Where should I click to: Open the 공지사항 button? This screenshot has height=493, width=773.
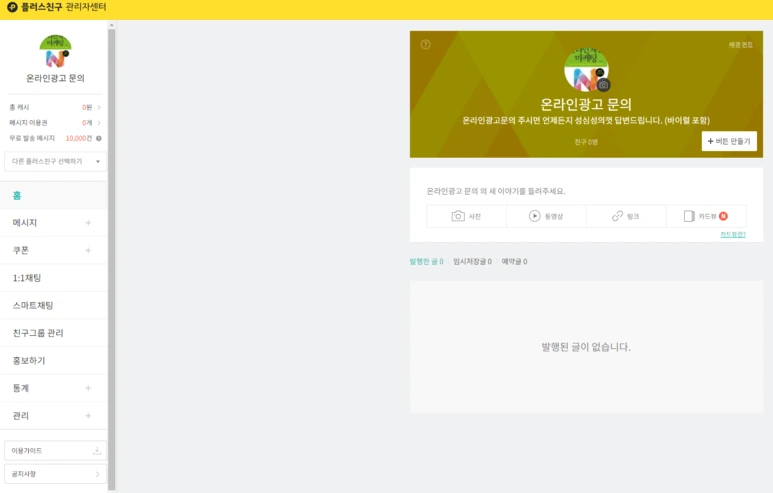click(55, 474)
